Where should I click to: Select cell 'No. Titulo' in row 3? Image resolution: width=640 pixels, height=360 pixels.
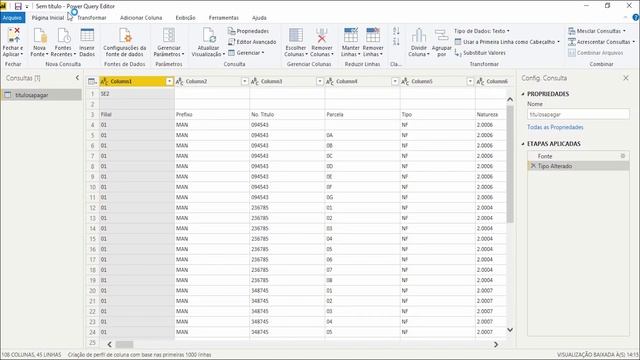coord(287,114)
